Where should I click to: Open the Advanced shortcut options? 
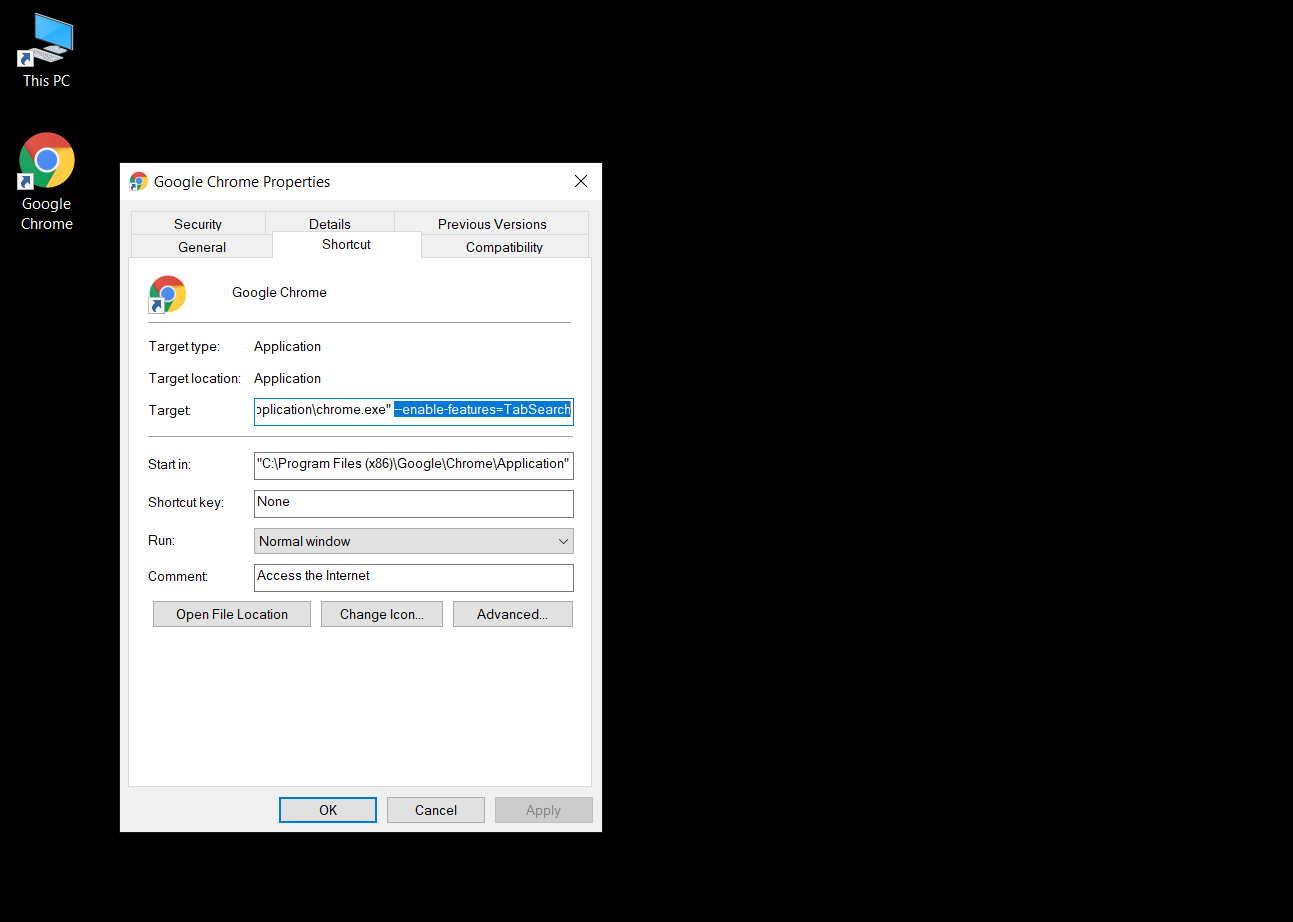coord(512,613)
